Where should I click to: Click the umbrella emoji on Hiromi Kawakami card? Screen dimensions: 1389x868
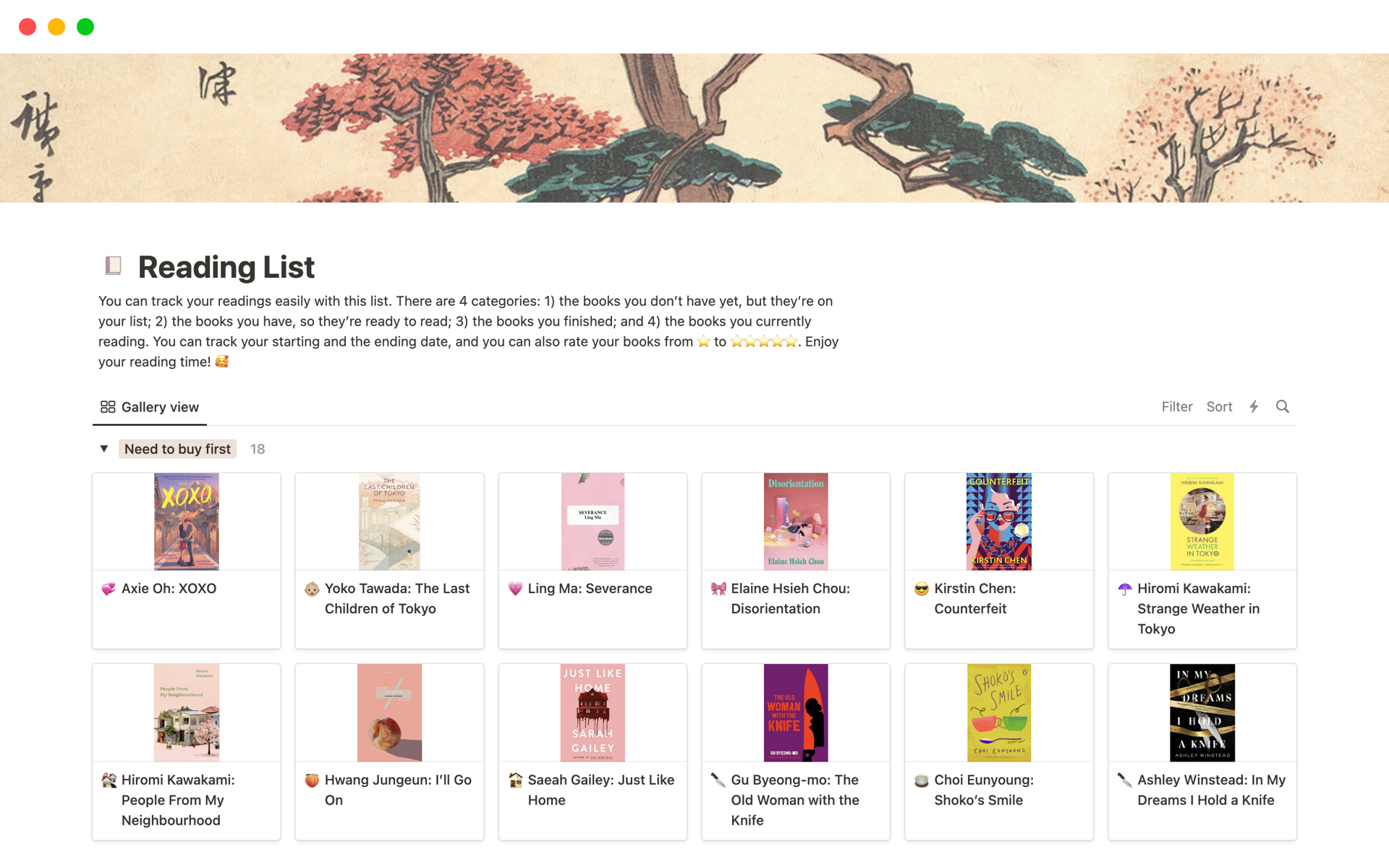coord(1123,588)
